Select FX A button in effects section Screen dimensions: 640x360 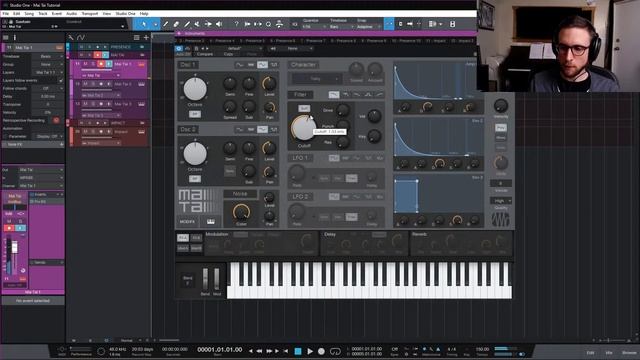point(182,238)
